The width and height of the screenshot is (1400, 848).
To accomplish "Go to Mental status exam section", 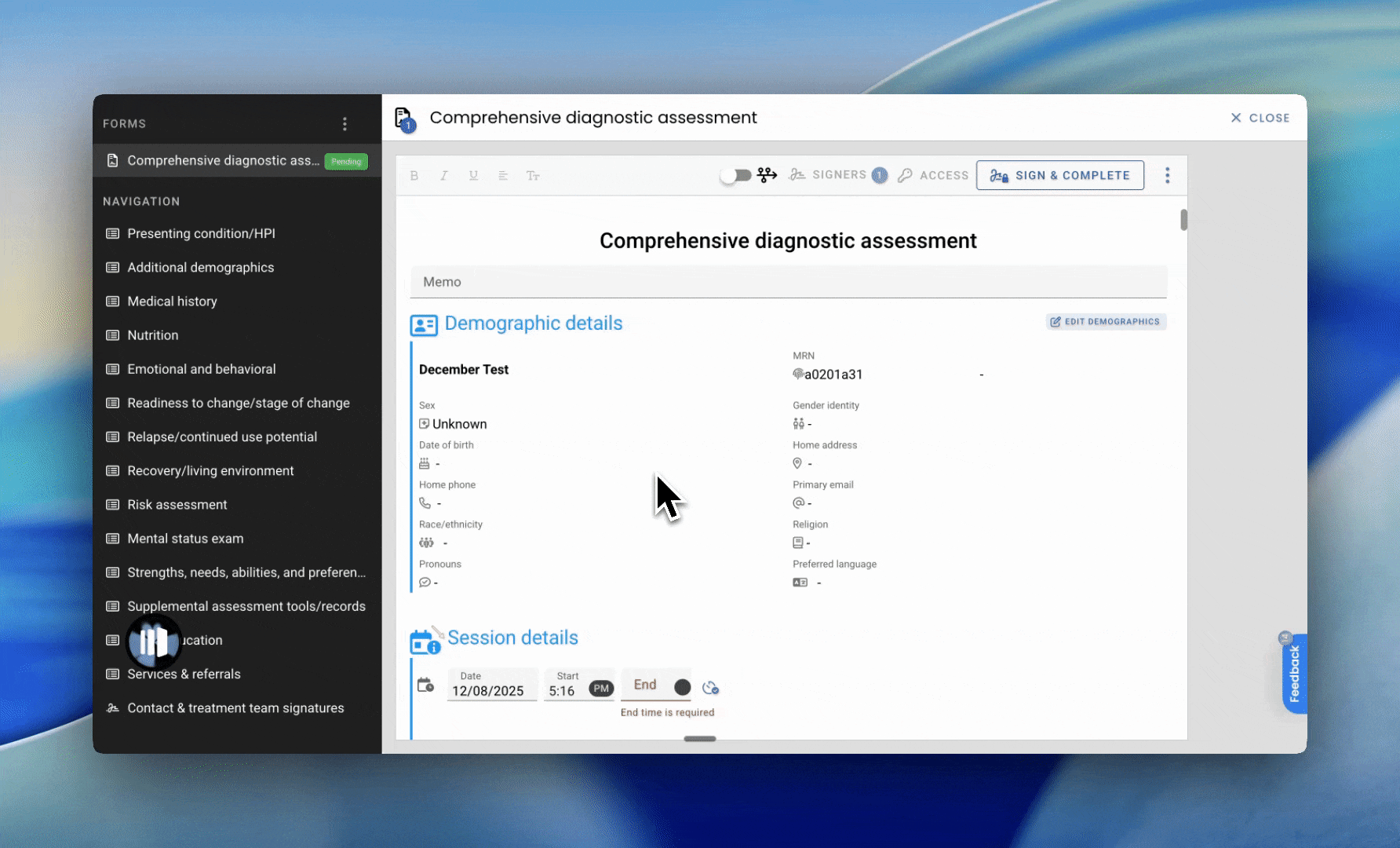I will coord(185,539).
